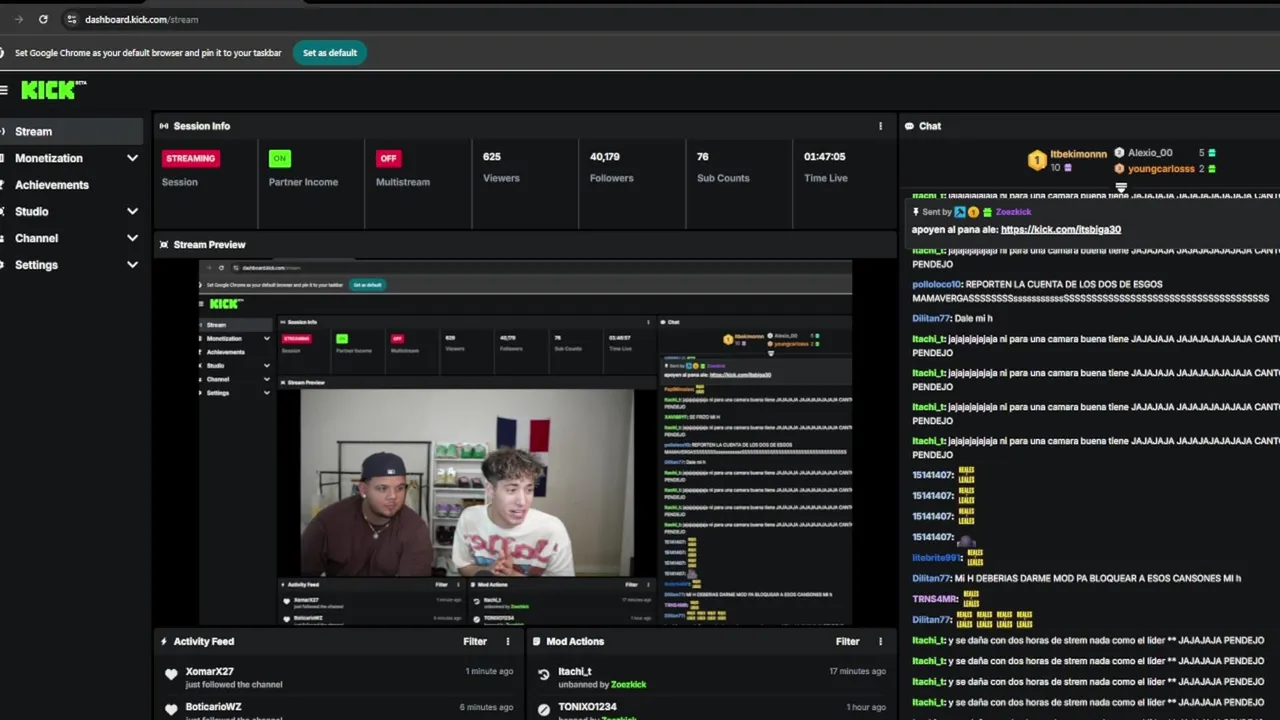
Task: Open Mod Actions three-dot options
Action: tap(880, 641)
